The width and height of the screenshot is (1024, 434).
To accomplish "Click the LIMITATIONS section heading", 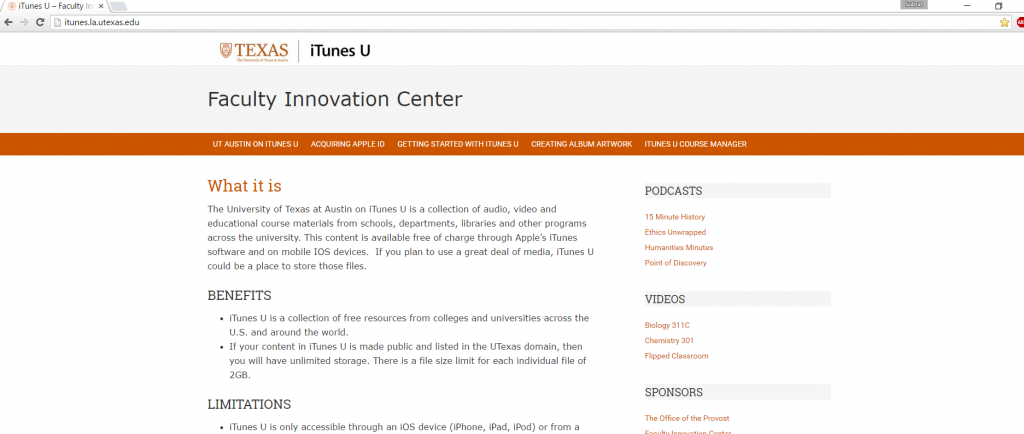I will 249,404.
